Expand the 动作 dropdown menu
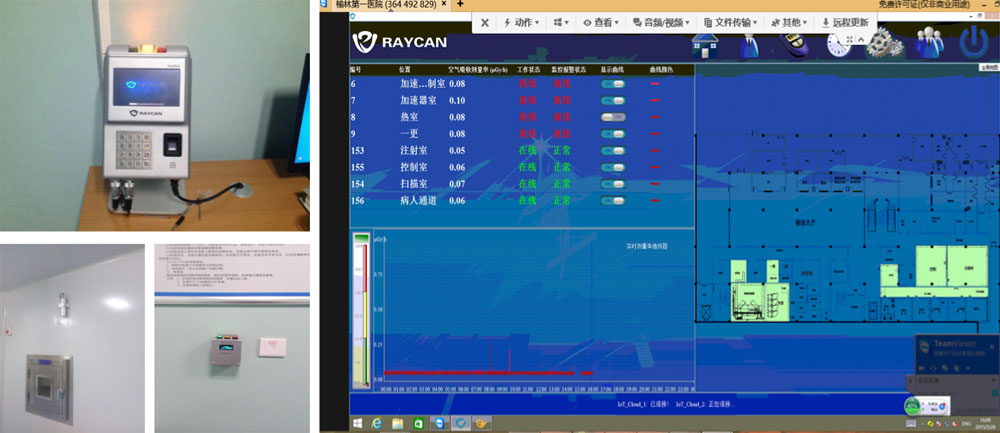 (x=520, y=21)
